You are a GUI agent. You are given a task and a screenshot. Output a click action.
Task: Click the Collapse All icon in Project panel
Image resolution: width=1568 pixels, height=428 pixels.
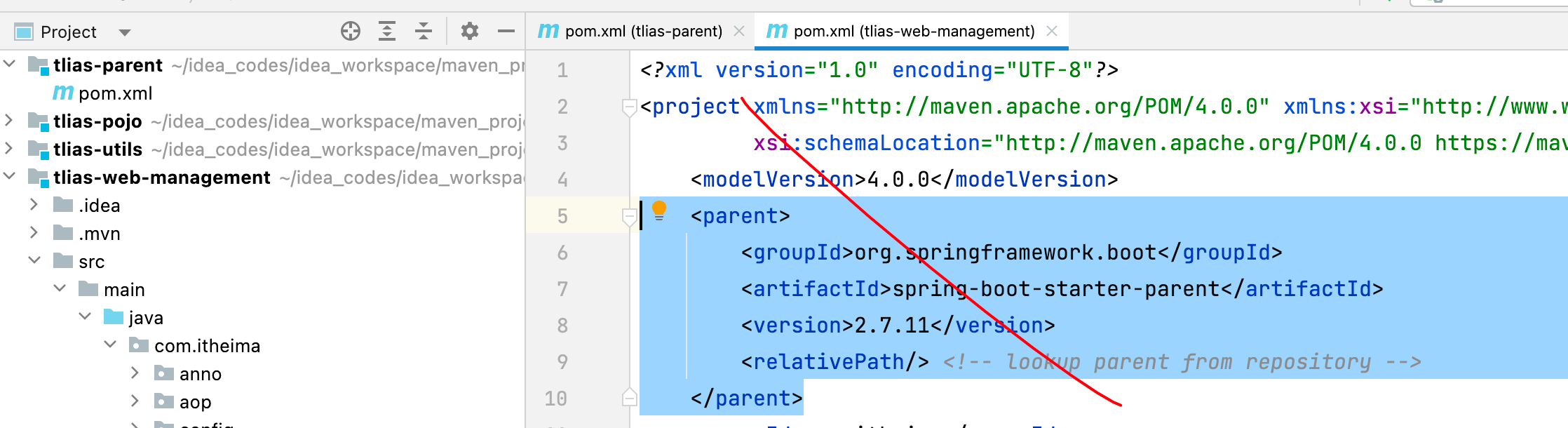pos(424,31)
